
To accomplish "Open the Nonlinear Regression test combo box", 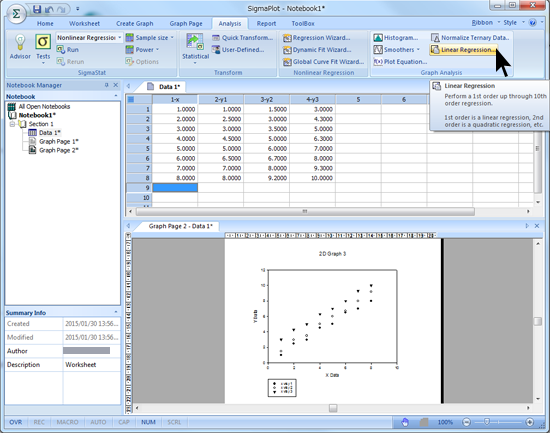I will coord(89,38).
